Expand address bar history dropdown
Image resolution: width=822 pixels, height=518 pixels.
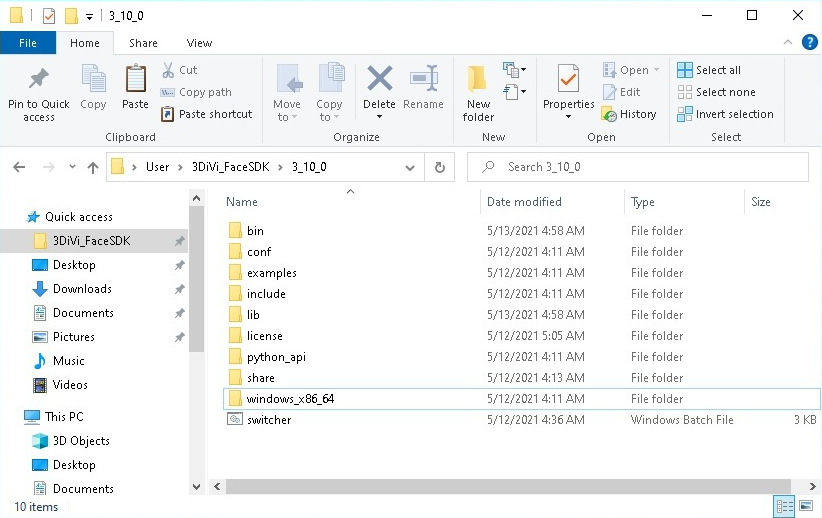click(410, 167)
